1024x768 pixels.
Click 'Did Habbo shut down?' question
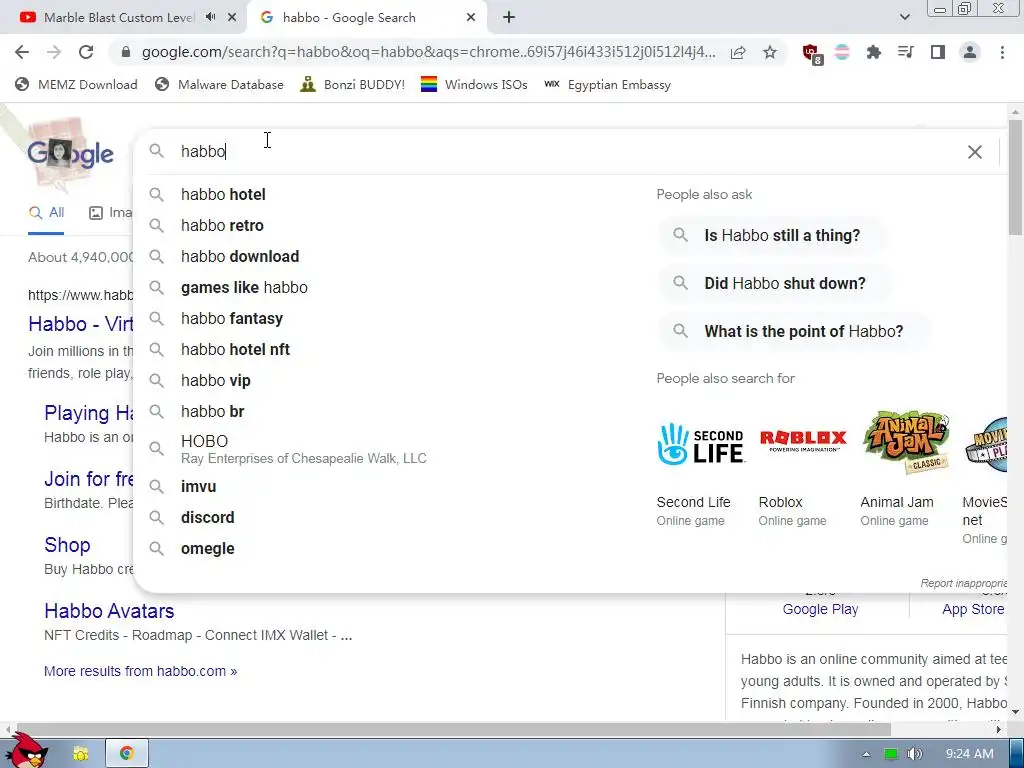[775, 283]
